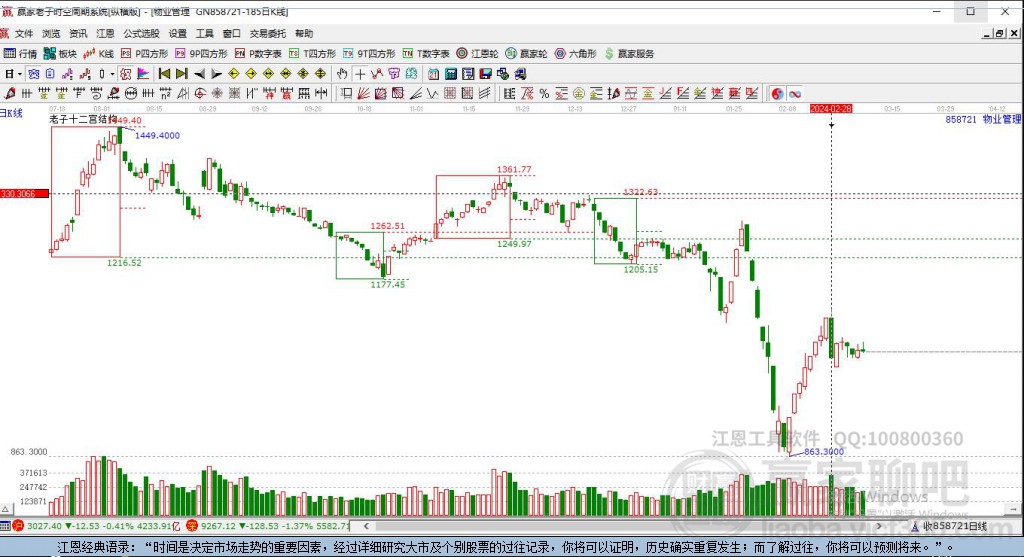Select the red pencil drawing tool
This screenshot has width=1024, height=557.
10,93
